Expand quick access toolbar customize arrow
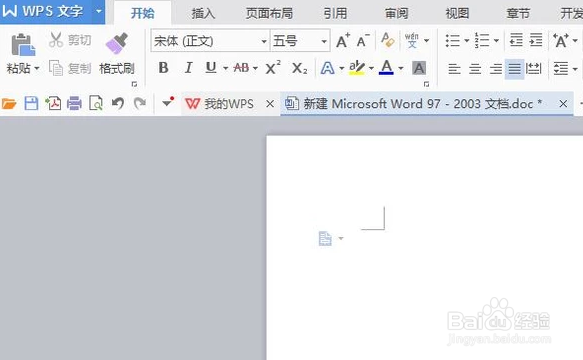Image resolution: width=583 pixels, height=360 pixels. 168,102
